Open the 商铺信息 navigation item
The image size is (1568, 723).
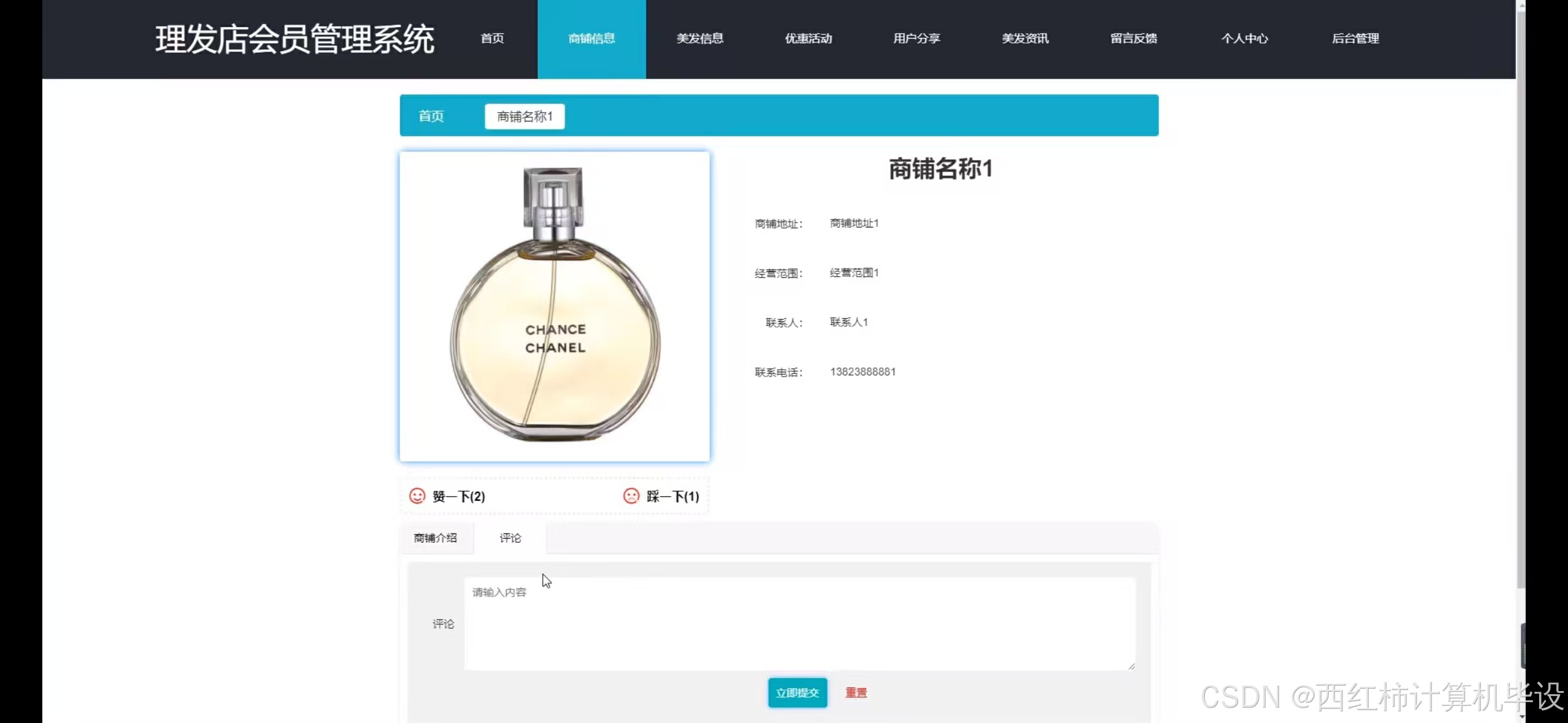pos(591,38)
